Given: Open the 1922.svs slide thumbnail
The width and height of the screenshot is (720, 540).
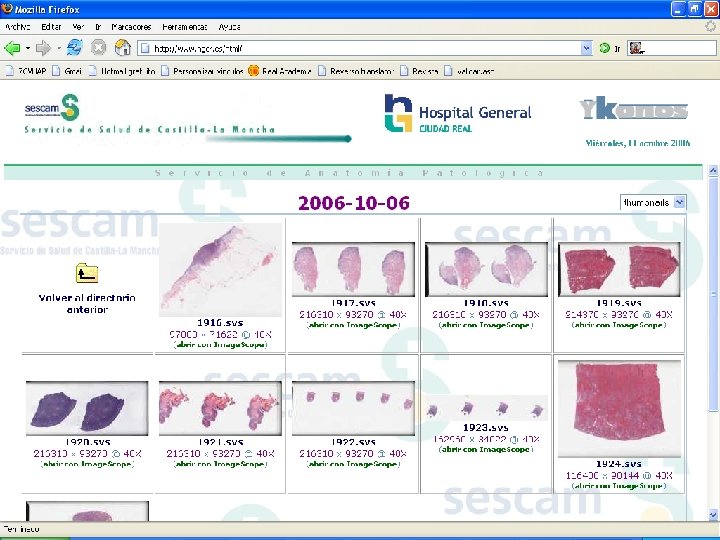Looking at the screenshot, I should pyautogui.click(x=353, y=408).
